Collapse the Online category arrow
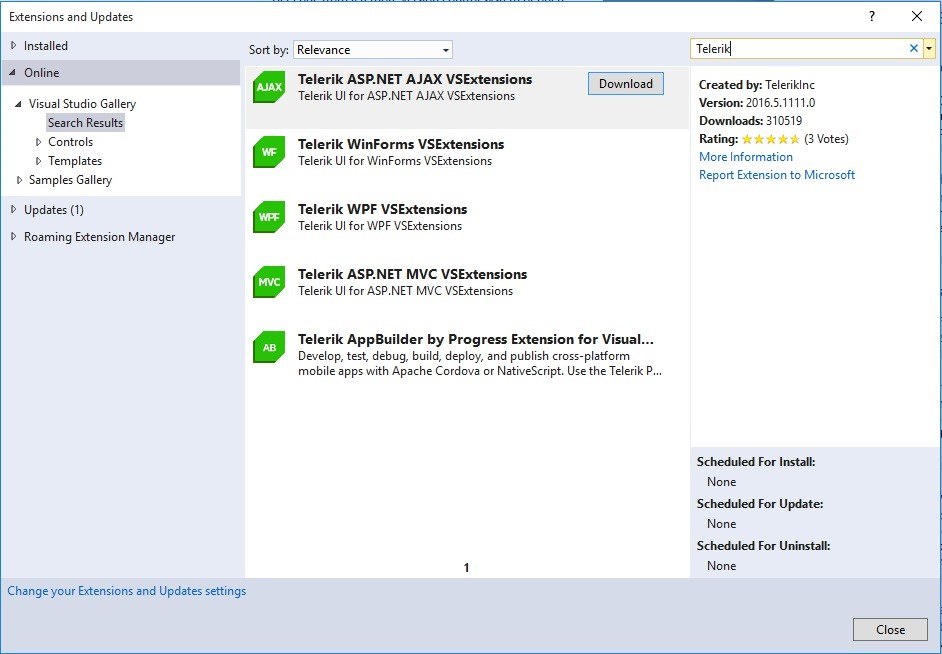 click(13, 73)
